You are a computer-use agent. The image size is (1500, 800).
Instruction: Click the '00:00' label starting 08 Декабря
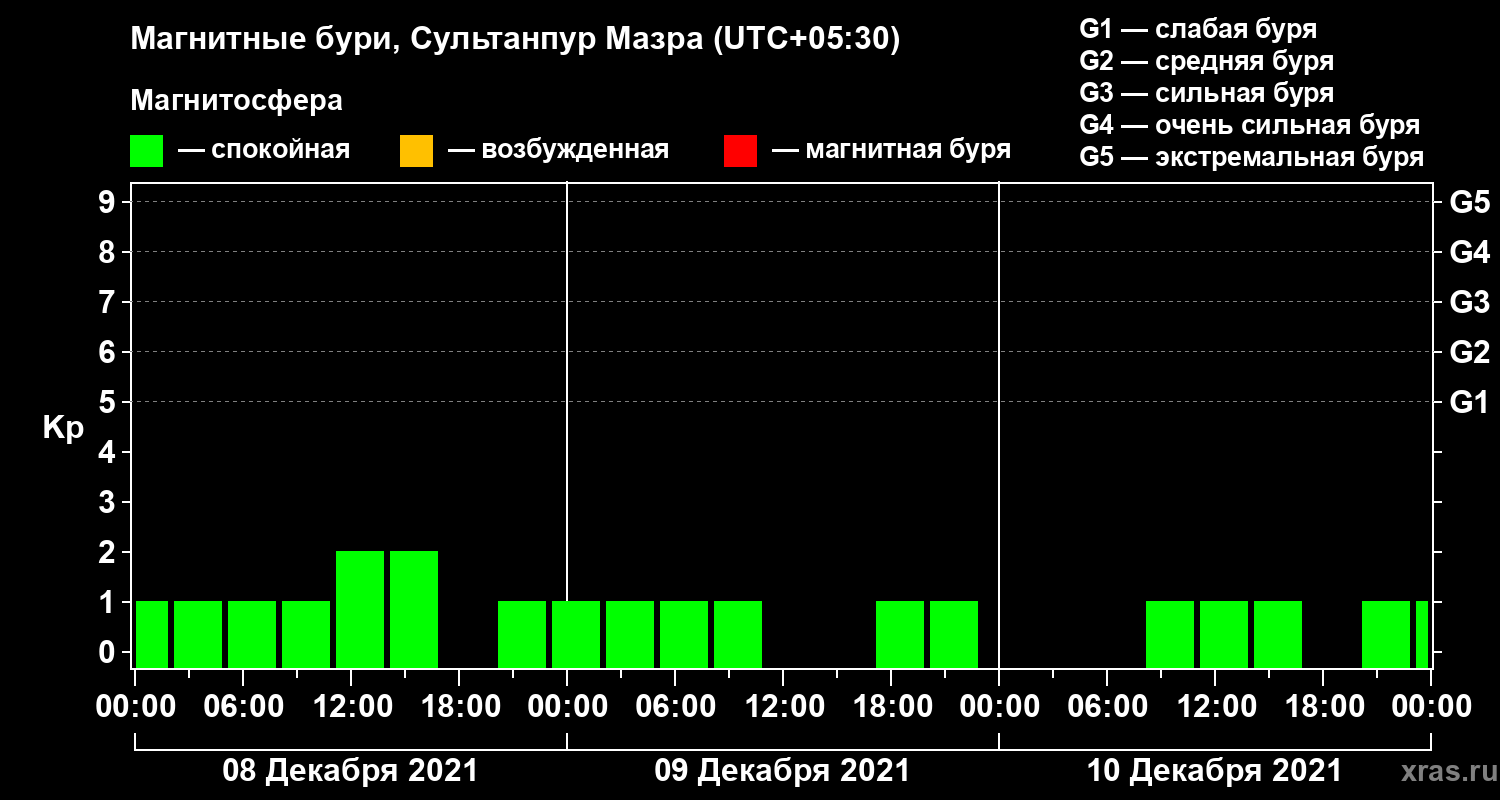click(x=135, y=706)
